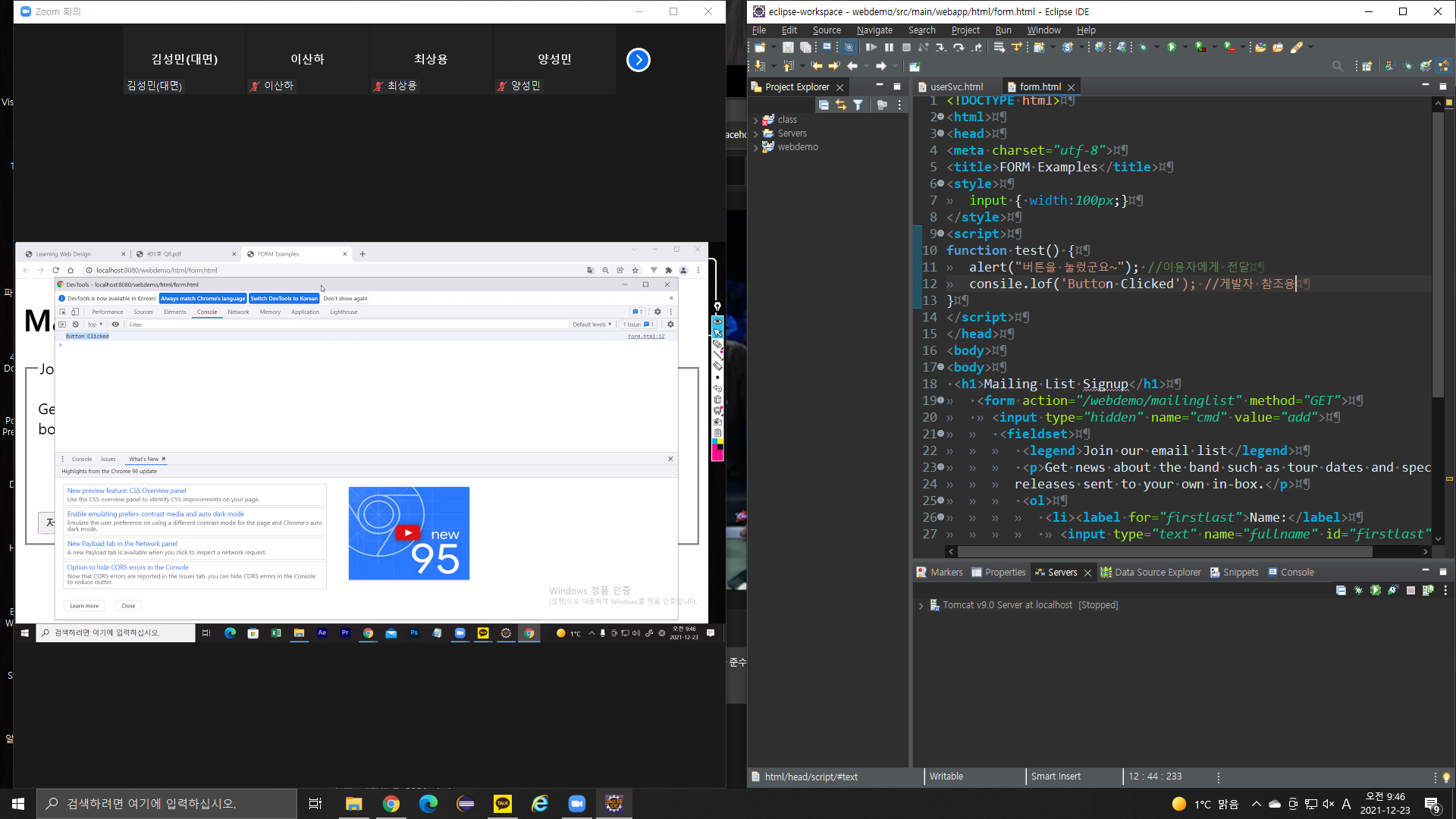Open the Run button dropdown arrow
Screen dimensions: 1456x819
coord(1185,47)
